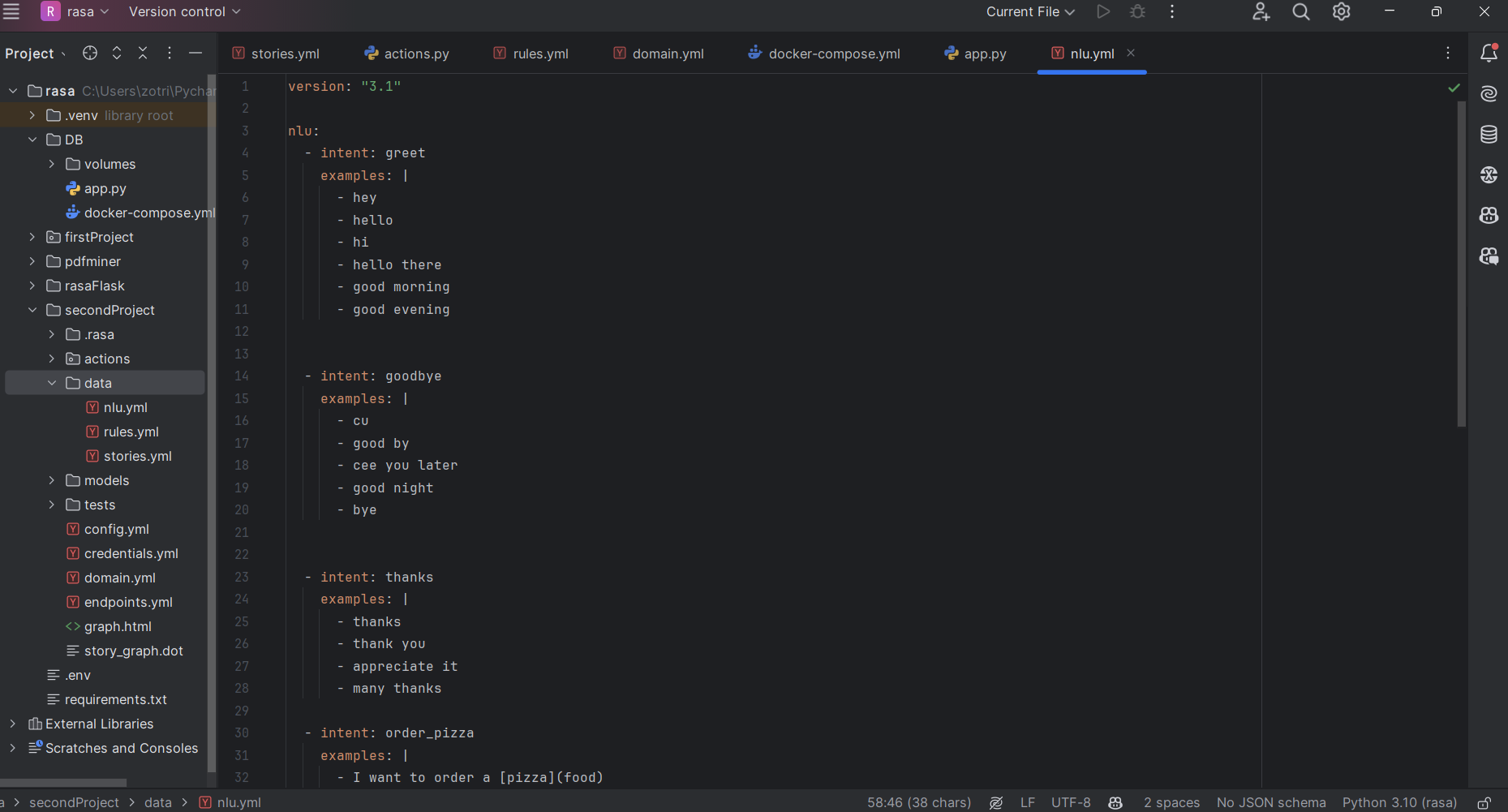Switch to the actions.py editor tab
The width and height of the screenshot is (1508, 812).
[407, 54]
